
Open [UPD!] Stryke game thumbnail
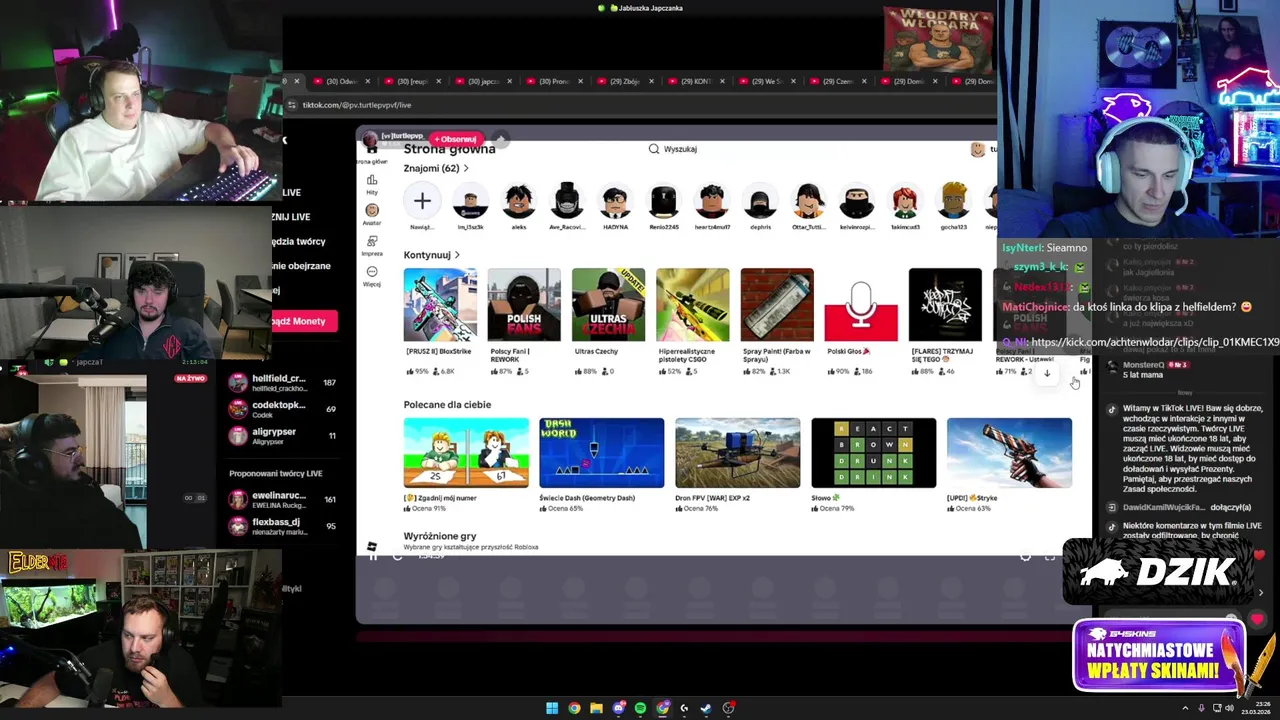(1009, 453)
